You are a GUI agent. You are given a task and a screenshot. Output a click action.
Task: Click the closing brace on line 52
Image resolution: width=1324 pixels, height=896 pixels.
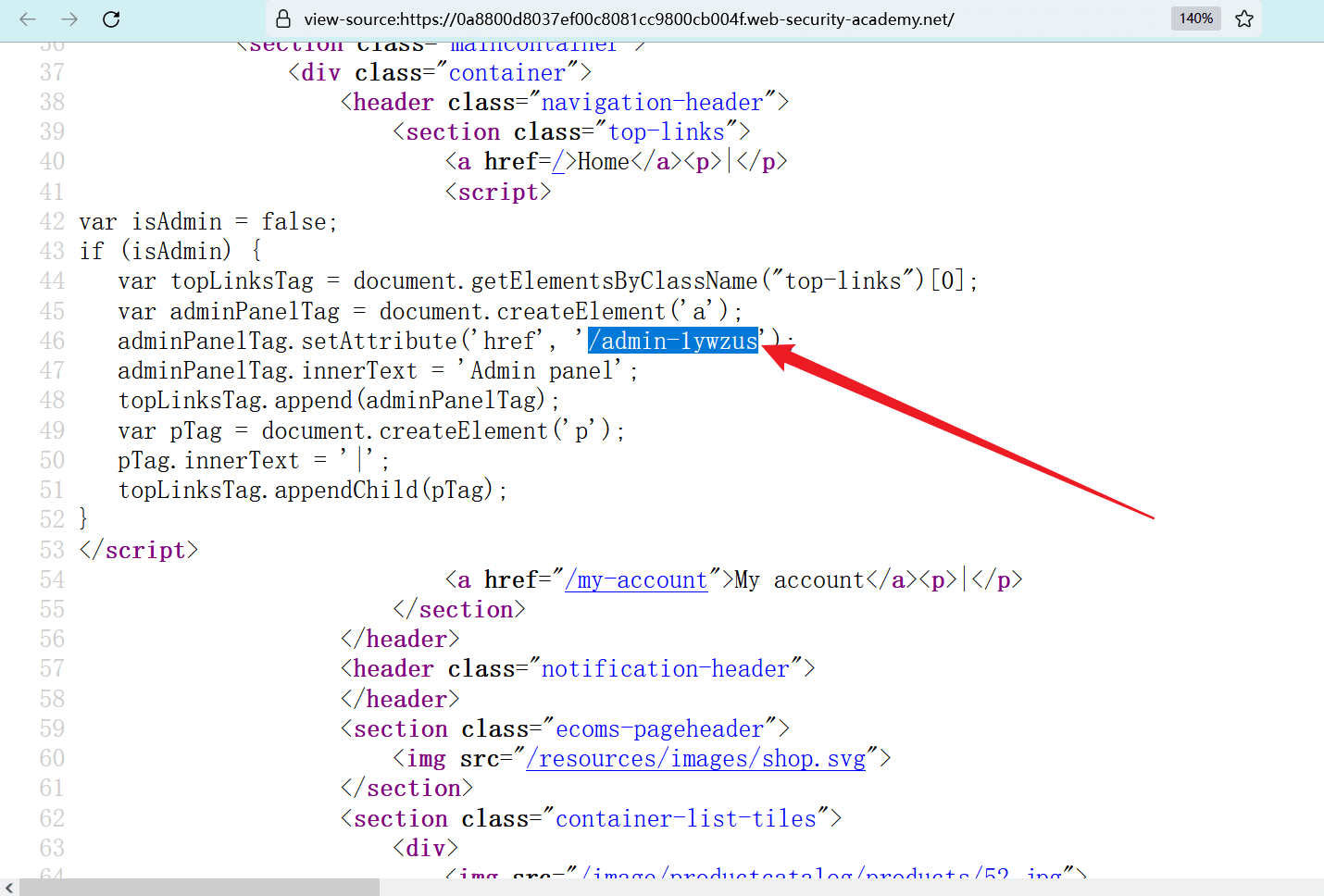click(83, 520)
